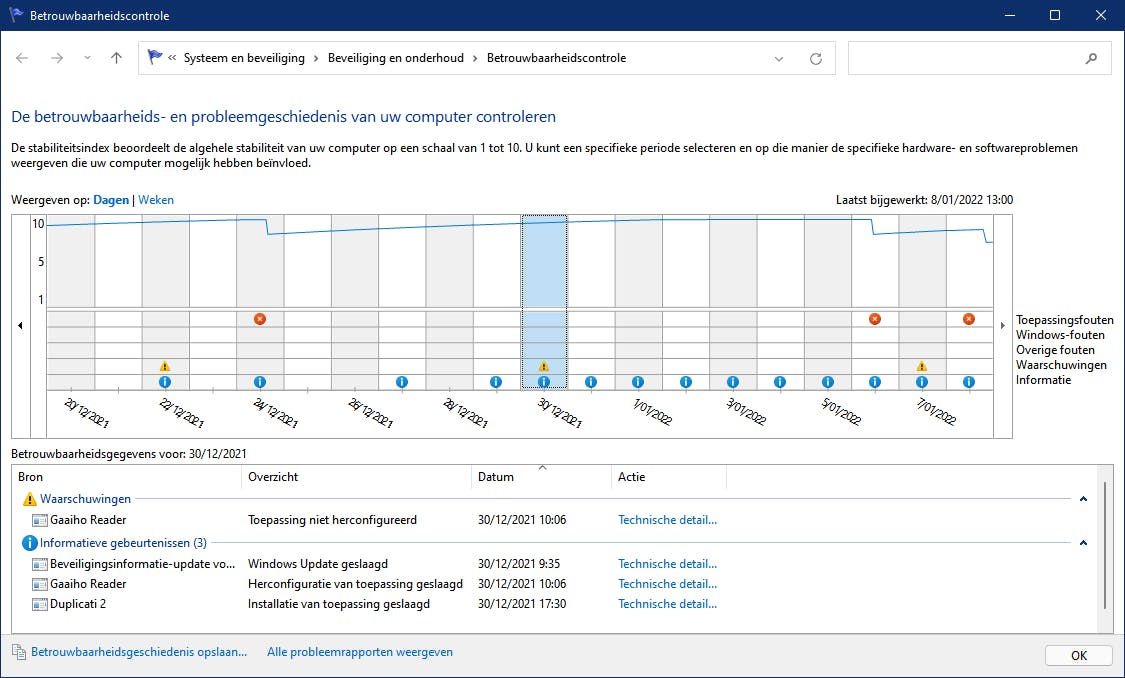This screenshot has width=1125, height=678.
Task: Click the information icon on 22/12/2021
Action: (x=165, y=382)
